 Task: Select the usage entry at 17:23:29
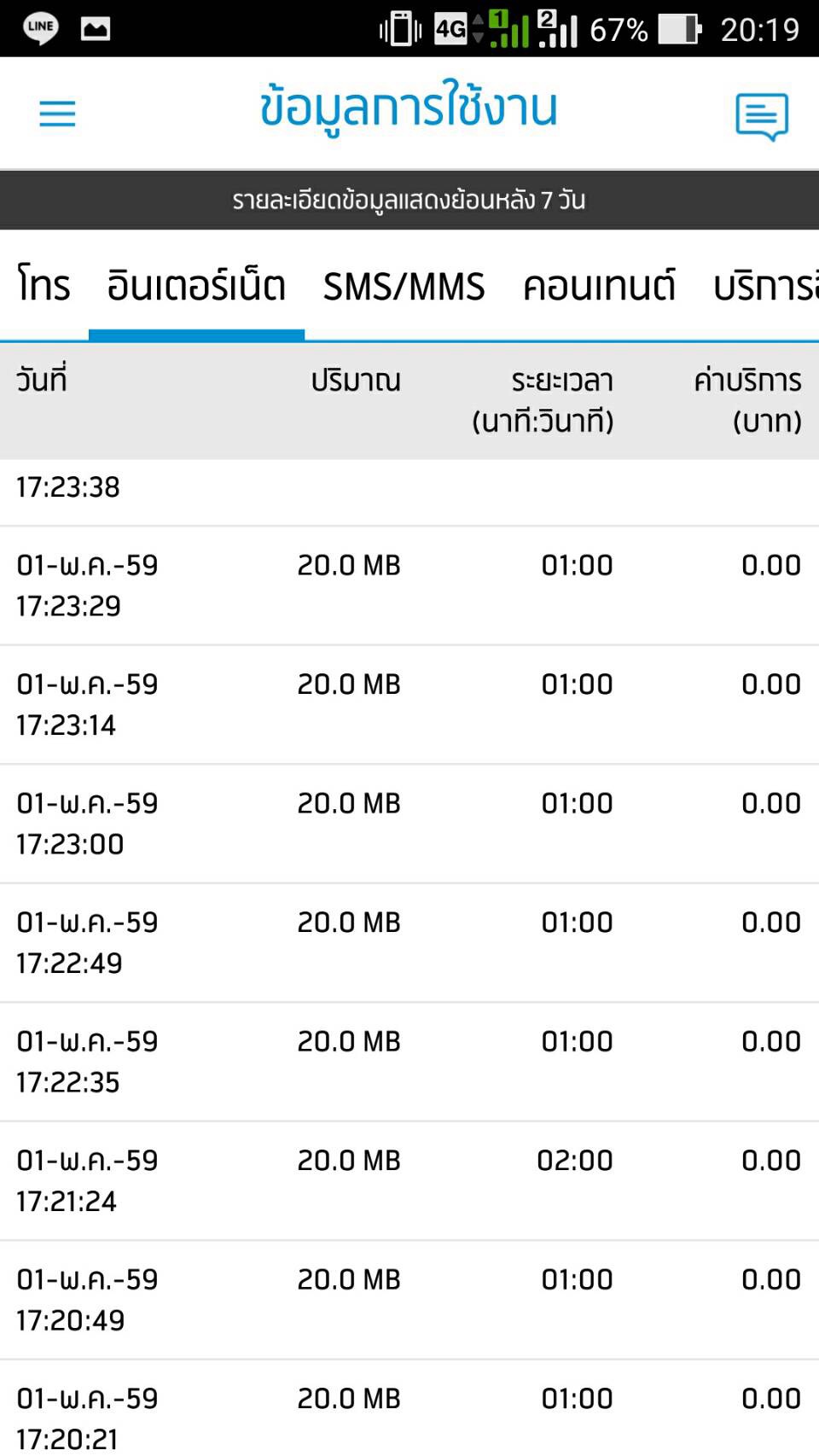click(409, 585)
